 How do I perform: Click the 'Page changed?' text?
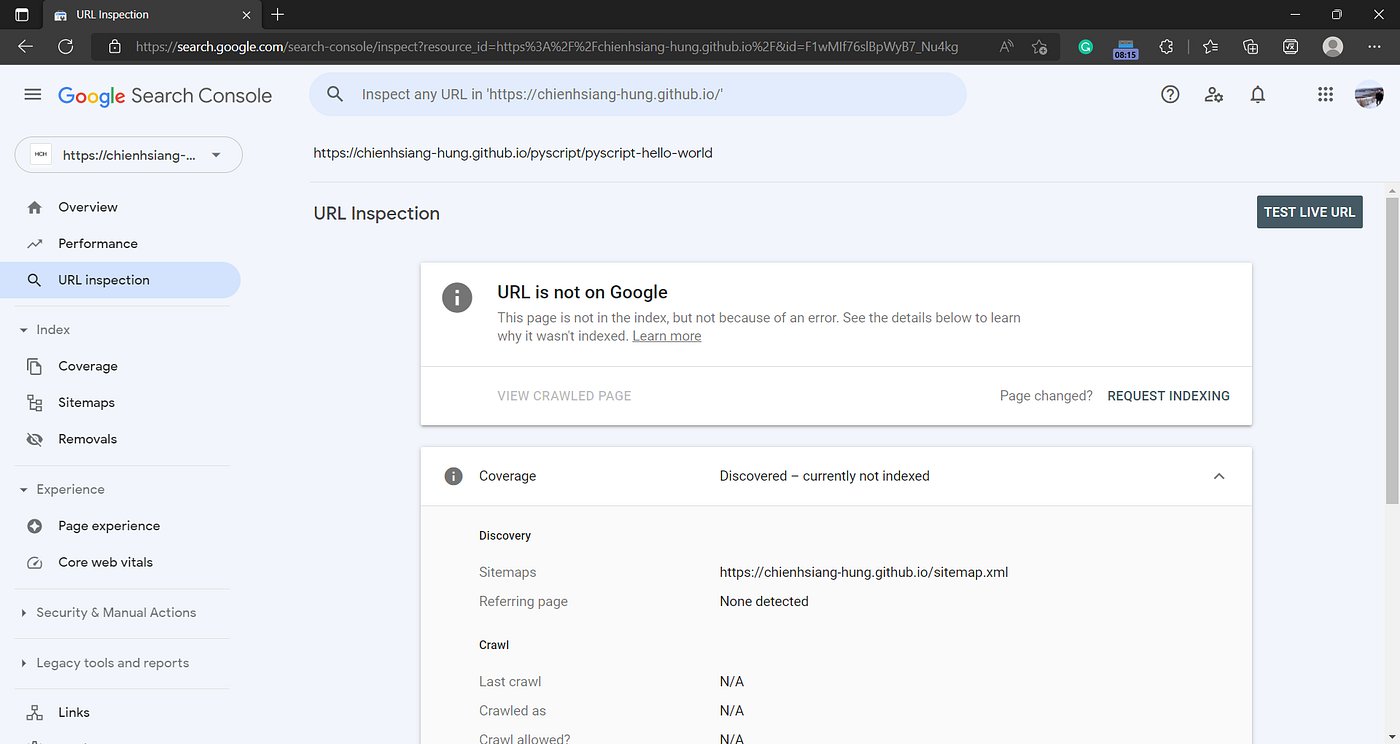tap(1046, 396)
